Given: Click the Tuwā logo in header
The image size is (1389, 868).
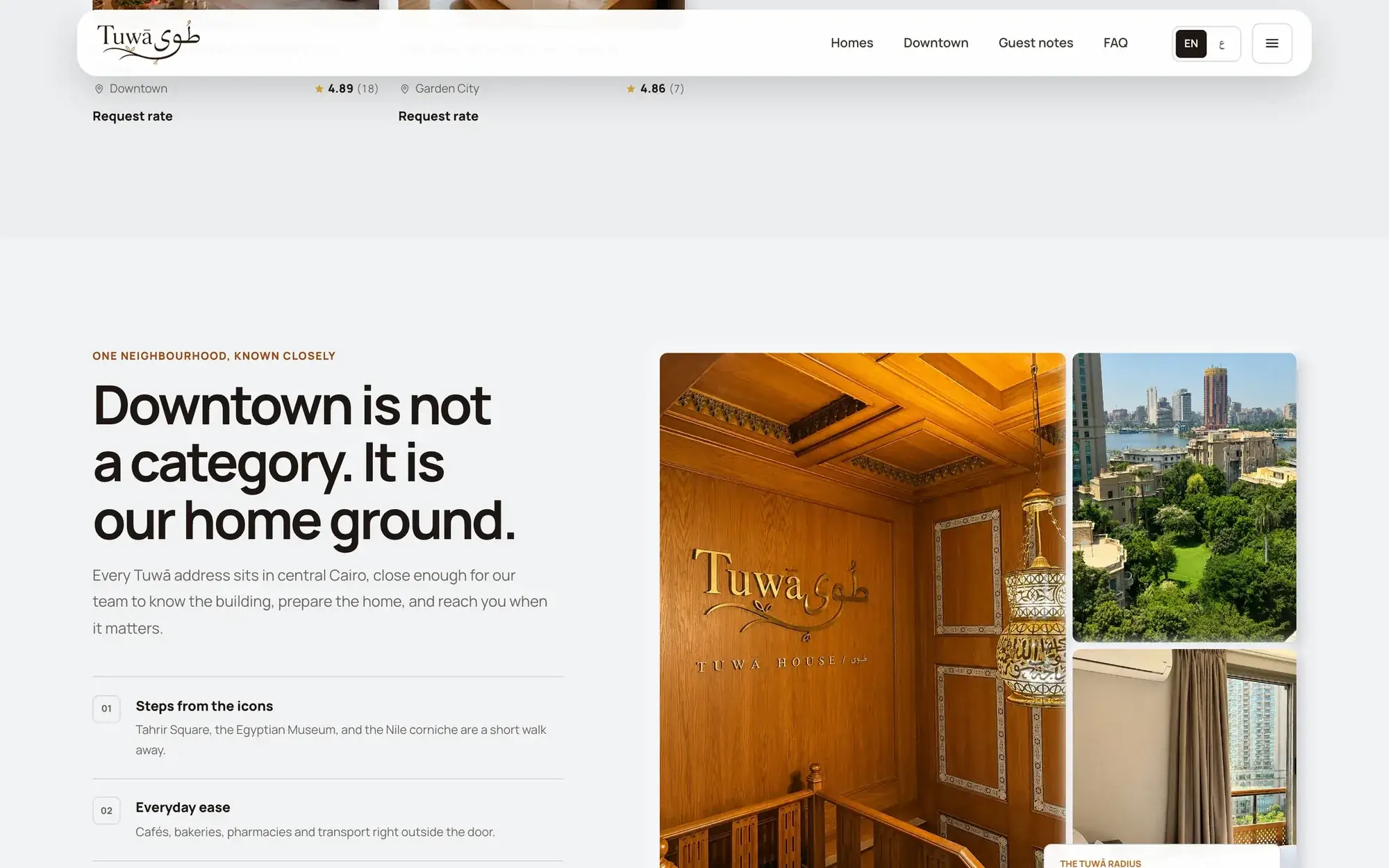Looking at the screenshot, I should point(148,42).
